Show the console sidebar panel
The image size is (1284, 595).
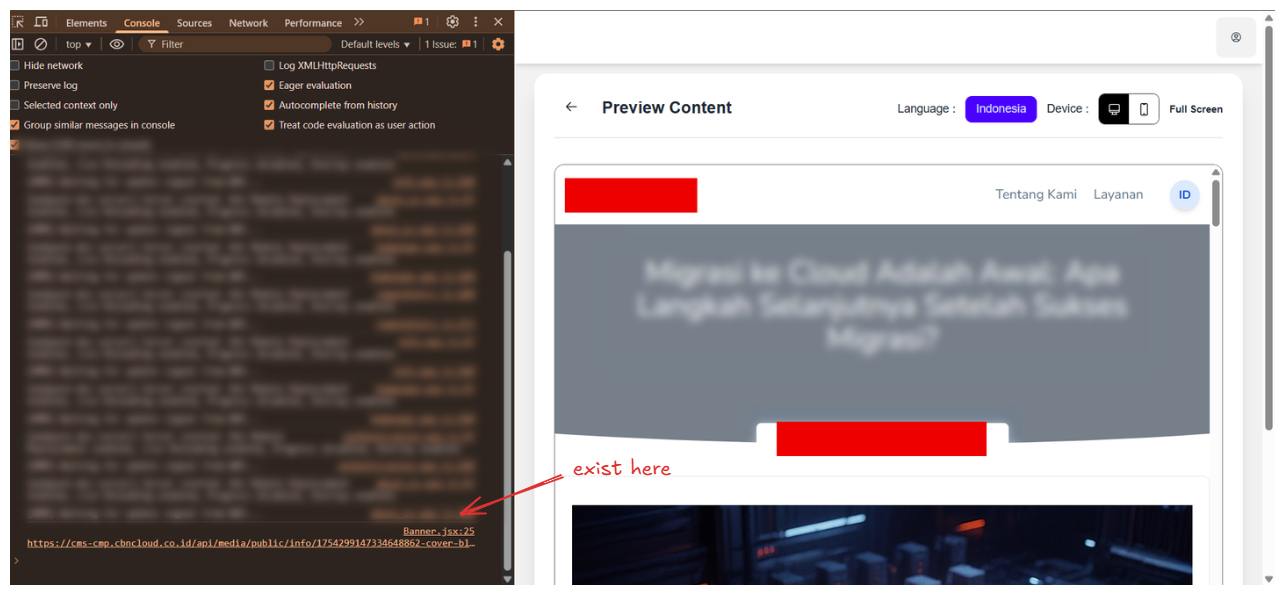pos(18,44)
